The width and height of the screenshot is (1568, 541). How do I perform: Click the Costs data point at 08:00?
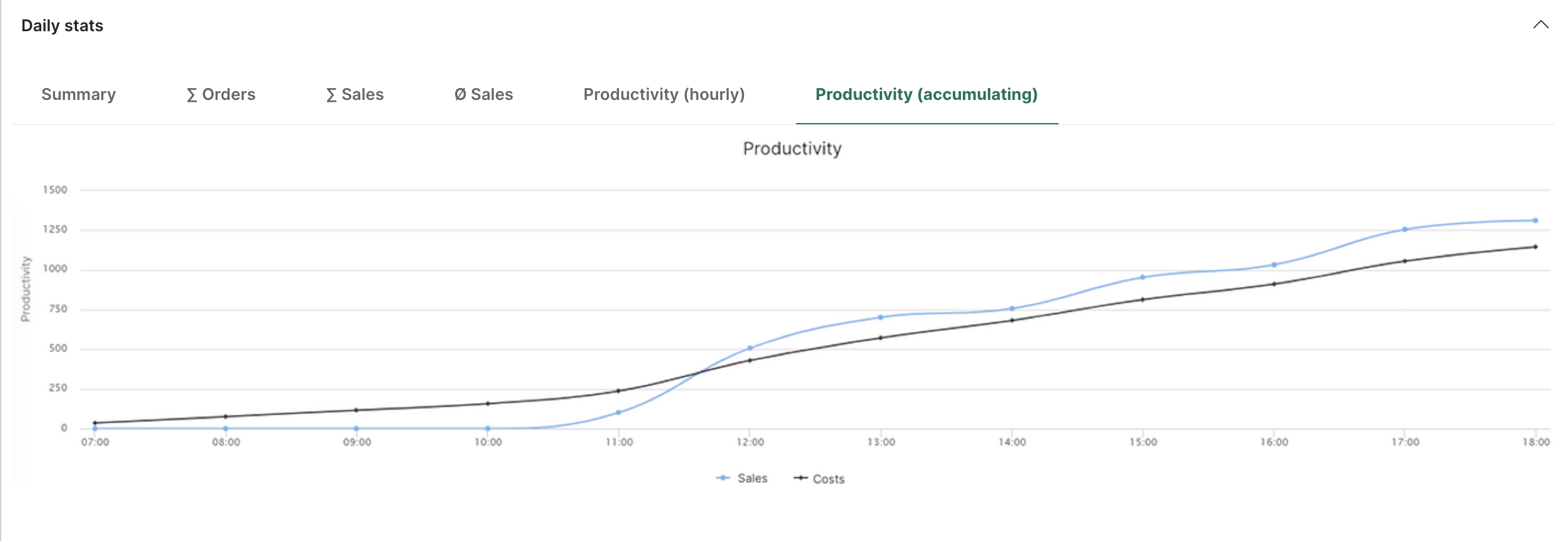point(226,417)
